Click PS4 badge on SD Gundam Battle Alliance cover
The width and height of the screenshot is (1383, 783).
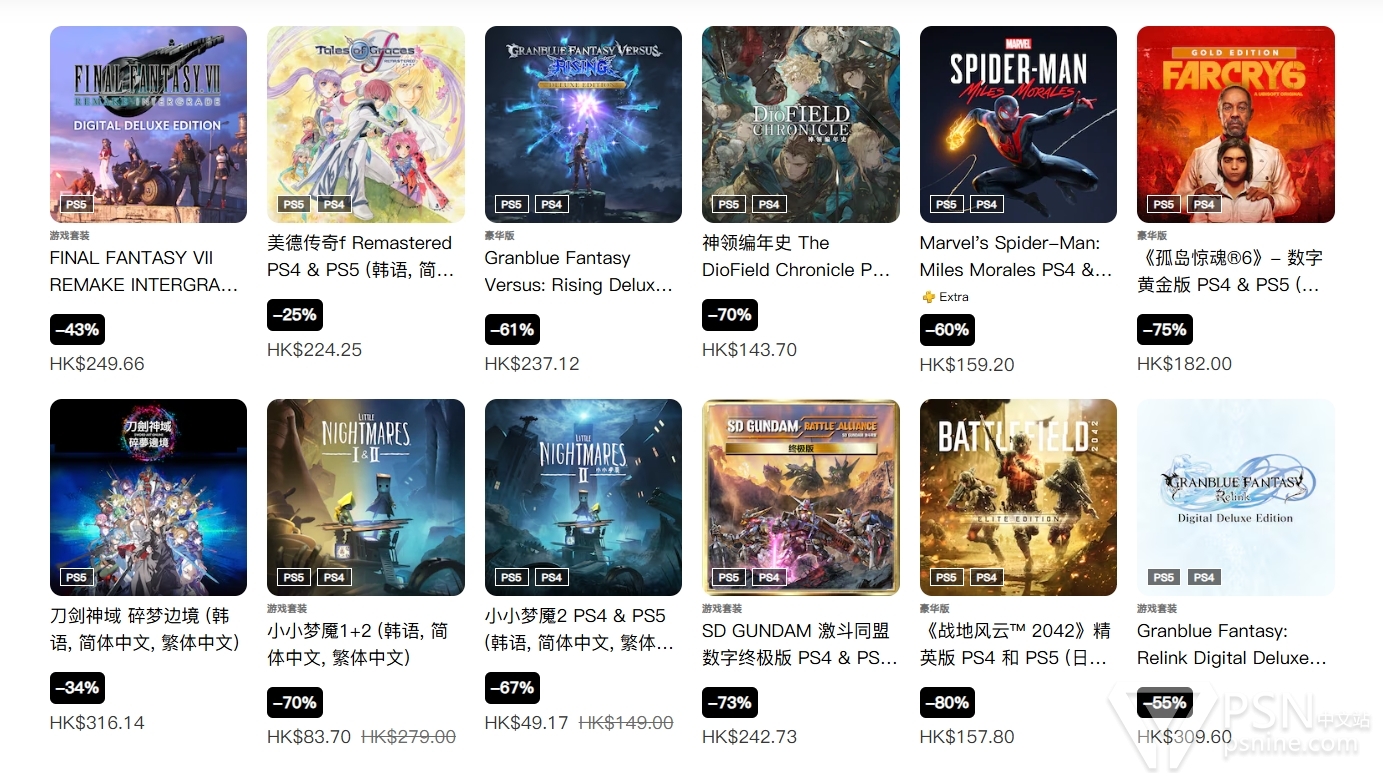pyautogui.click(x=769, y=577)
